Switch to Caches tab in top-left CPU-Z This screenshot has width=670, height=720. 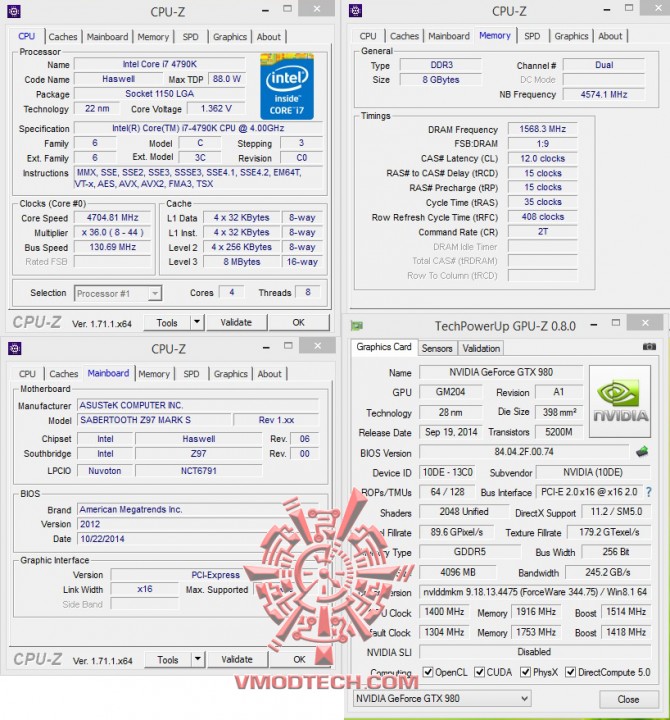coord(63,37)
